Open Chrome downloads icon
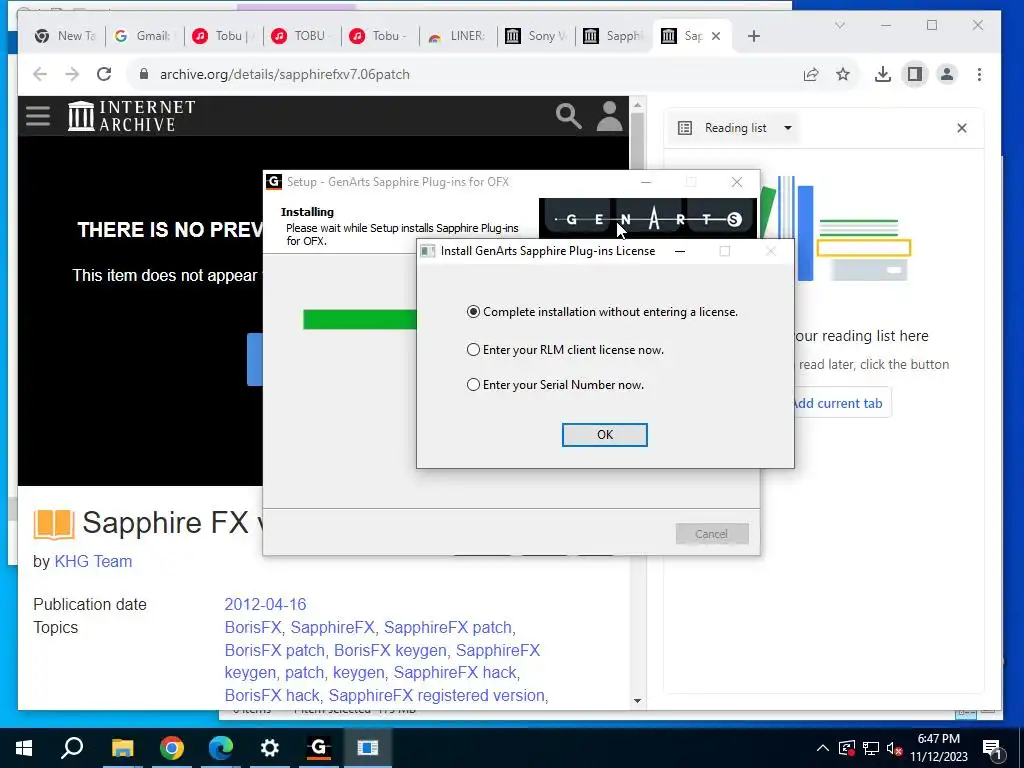Viewport: 1024px width, 768px height. (x=883, y=74)
